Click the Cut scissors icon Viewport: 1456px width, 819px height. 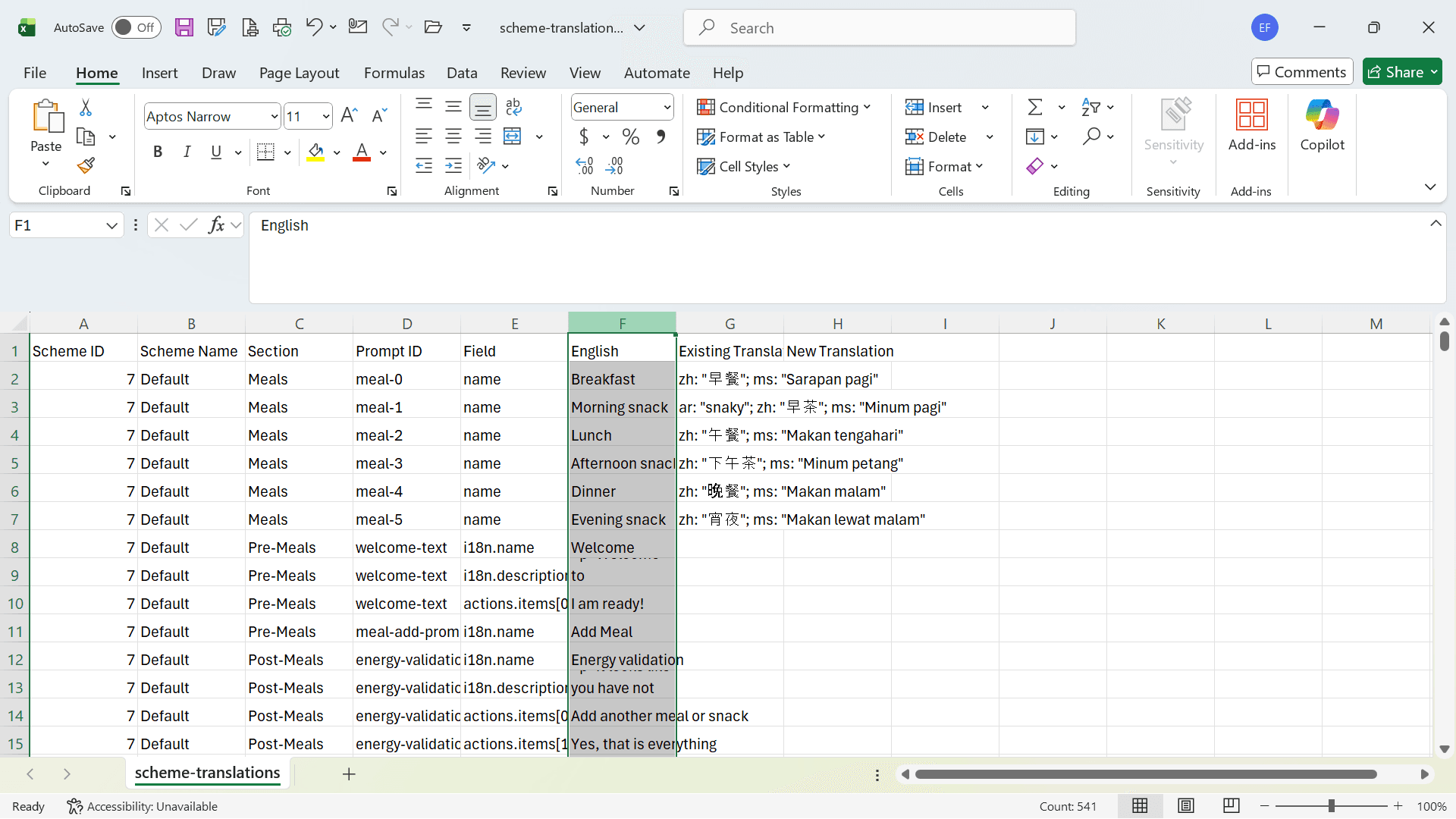(x=86, y=108)
